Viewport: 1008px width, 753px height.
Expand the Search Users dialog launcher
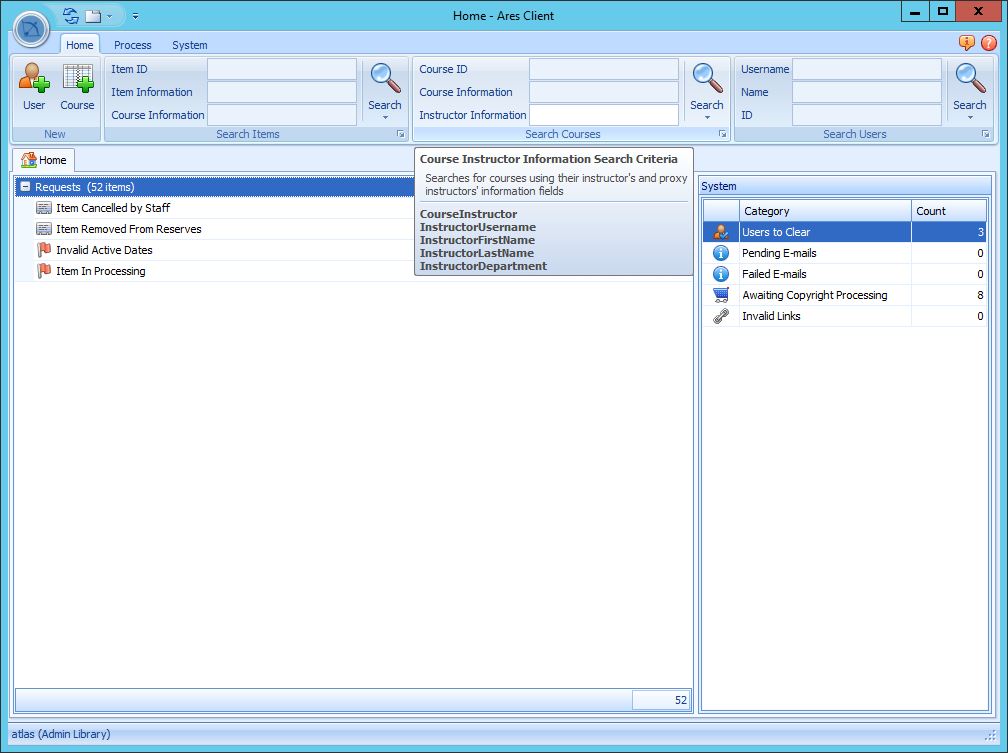pyautogui.click(x=985, y=134)
